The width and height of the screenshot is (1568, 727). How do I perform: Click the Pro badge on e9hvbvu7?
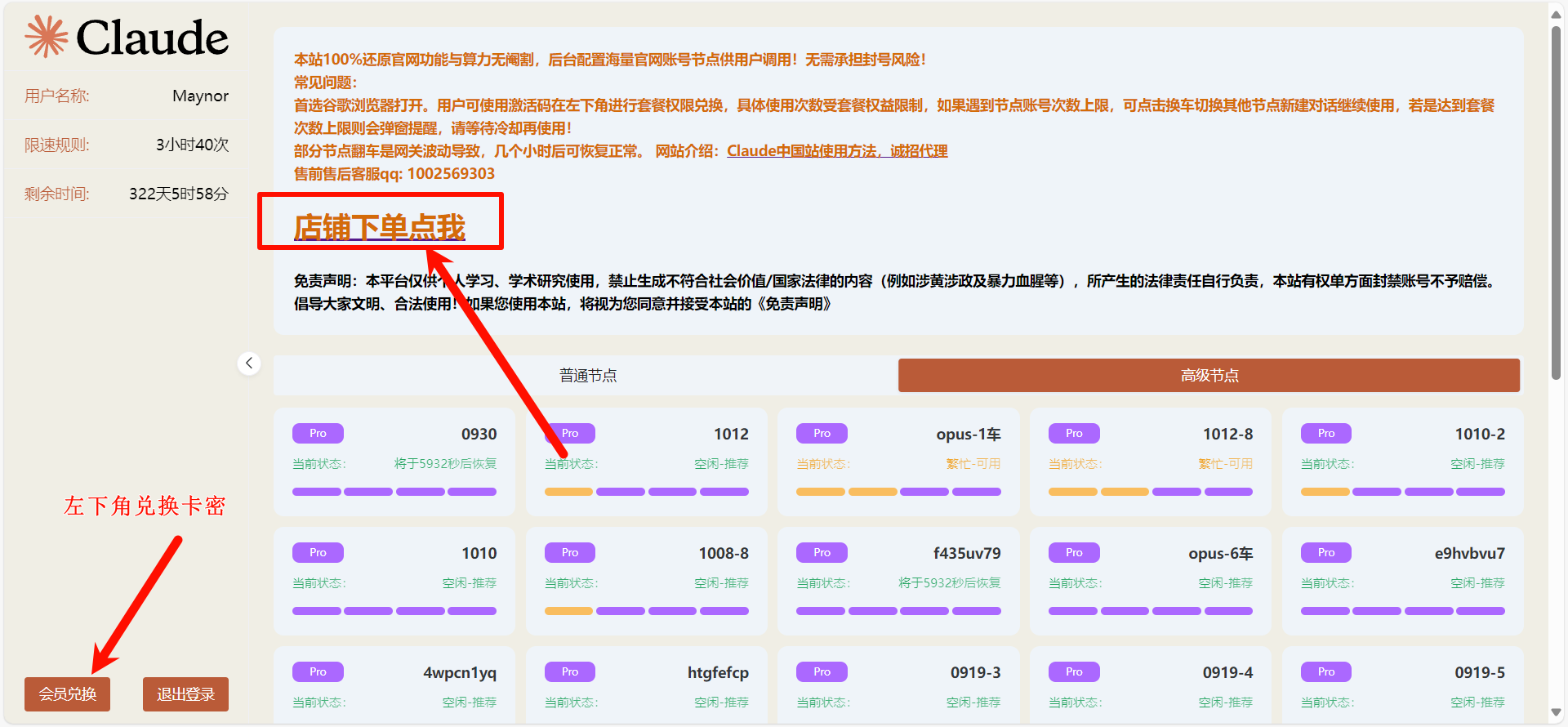point(1326,552)
